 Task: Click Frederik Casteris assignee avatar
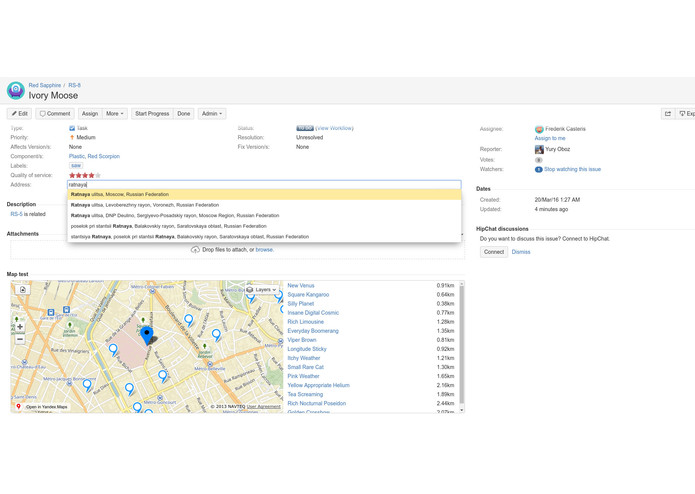click(x=539, y=129)
